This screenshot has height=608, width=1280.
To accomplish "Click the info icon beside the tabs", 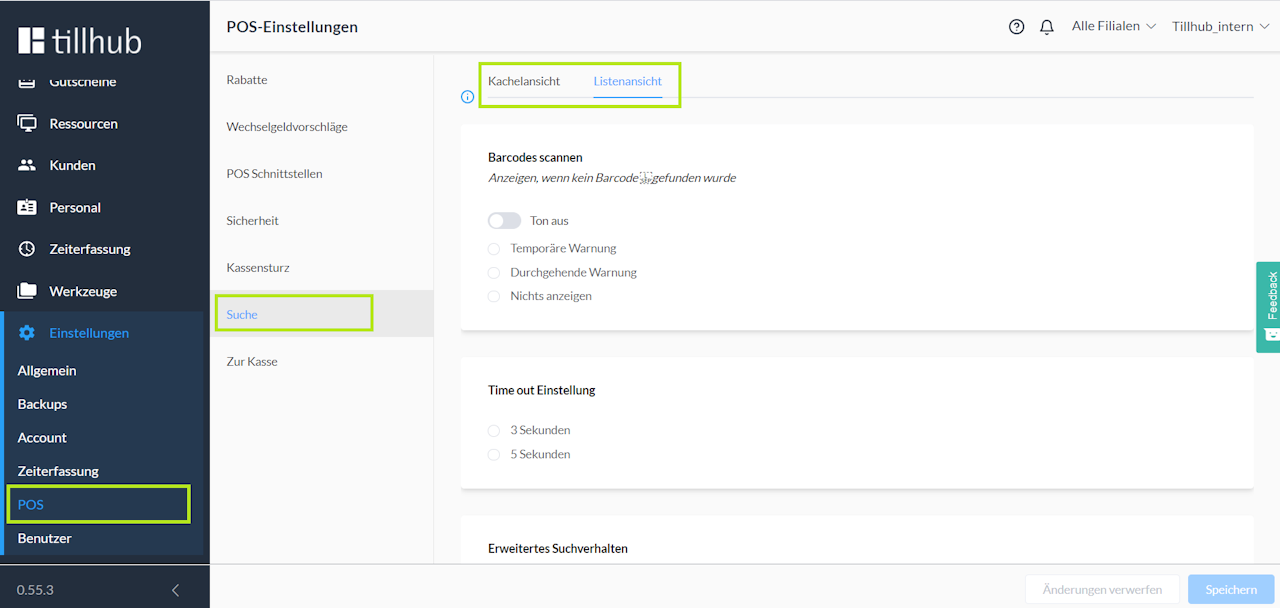I will click(467, 97).
